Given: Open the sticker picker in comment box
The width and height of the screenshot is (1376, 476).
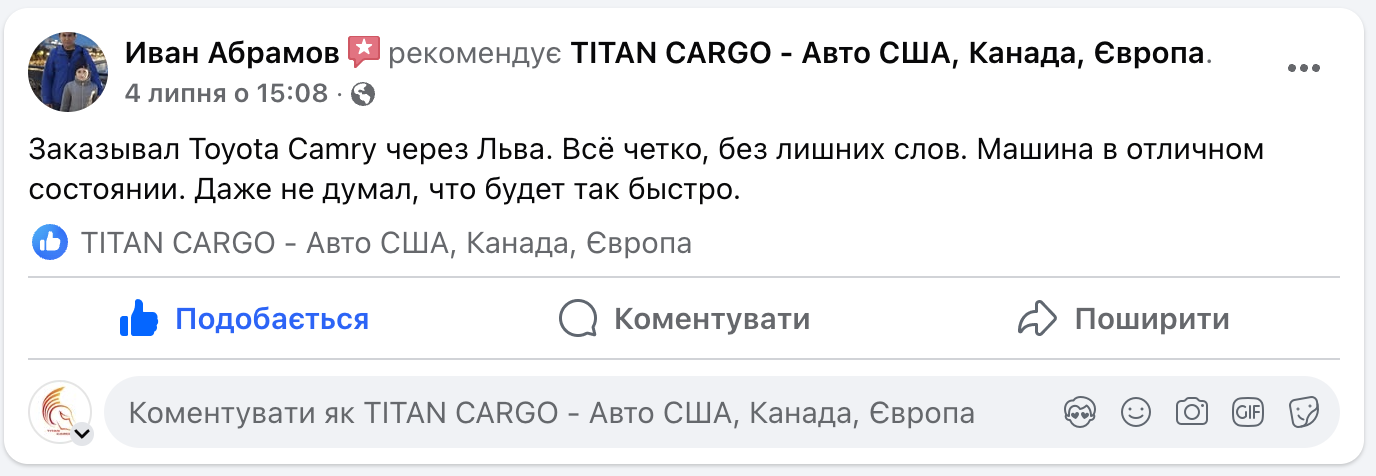Looking at the screenshot, I should [x=1303, y=411].
